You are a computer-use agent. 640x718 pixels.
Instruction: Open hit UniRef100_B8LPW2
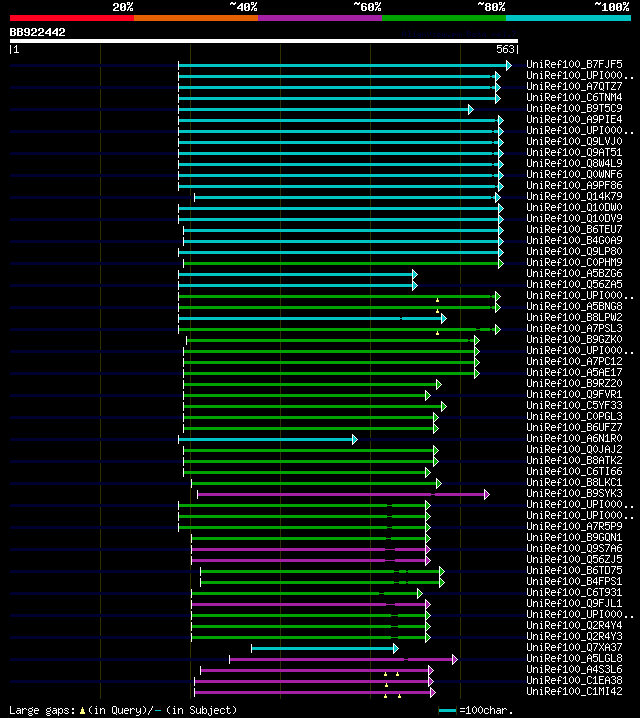[x=574, y=317]
